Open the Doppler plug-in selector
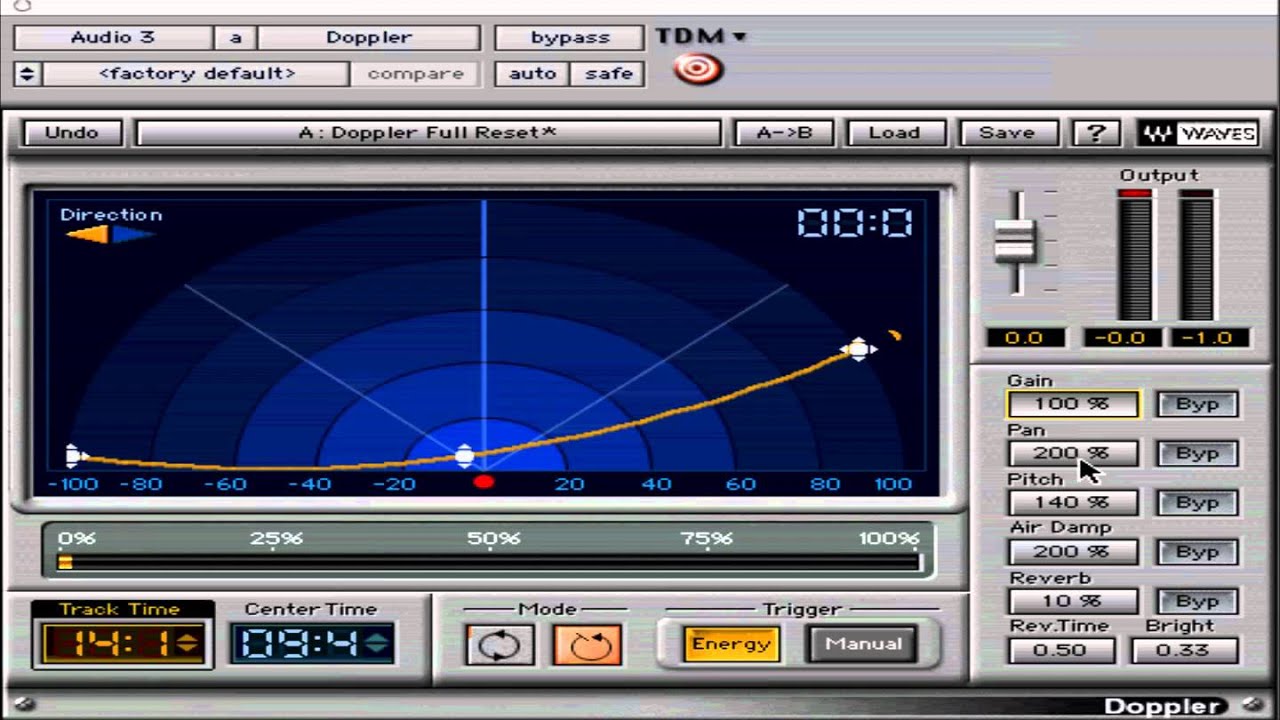1280x720 pixels. [369, 38]
